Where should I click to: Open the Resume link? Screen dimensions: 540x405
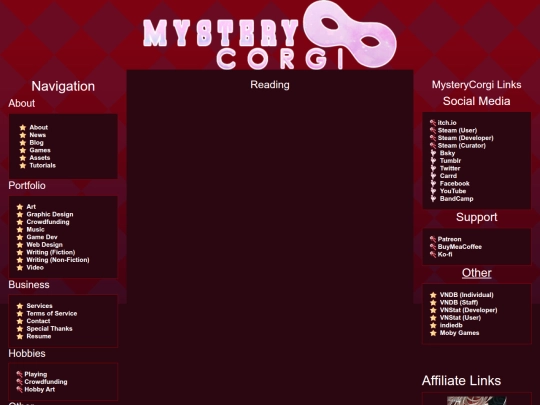39,336
